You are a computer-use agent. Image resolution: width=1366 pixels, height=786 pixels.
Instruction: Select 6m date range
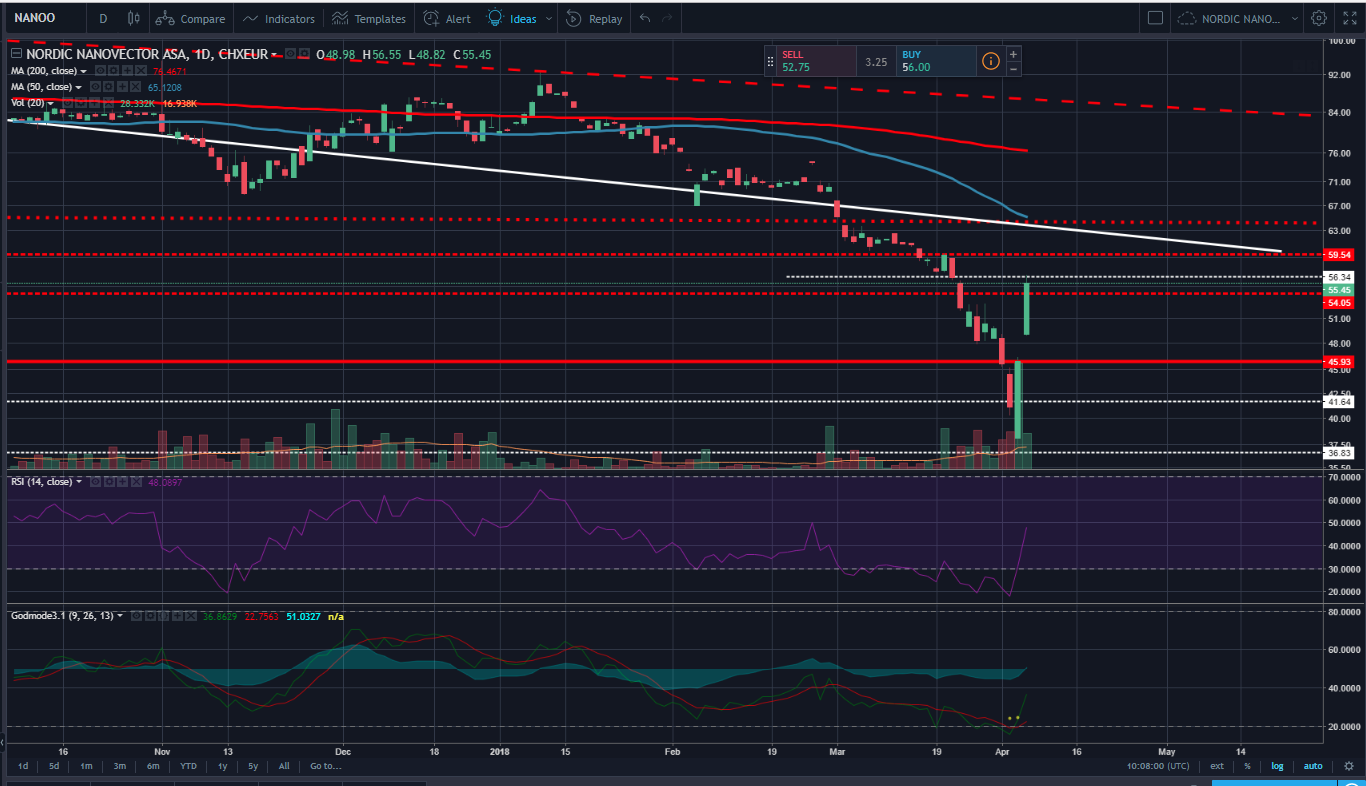click(x=153, y=766)
